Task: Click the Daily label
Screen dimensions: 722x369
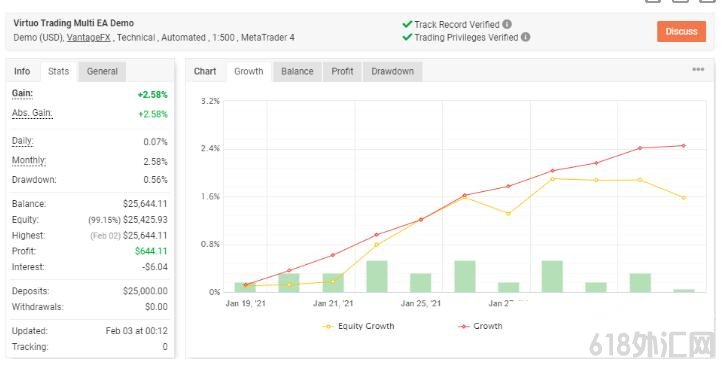Action: (23, 141)
